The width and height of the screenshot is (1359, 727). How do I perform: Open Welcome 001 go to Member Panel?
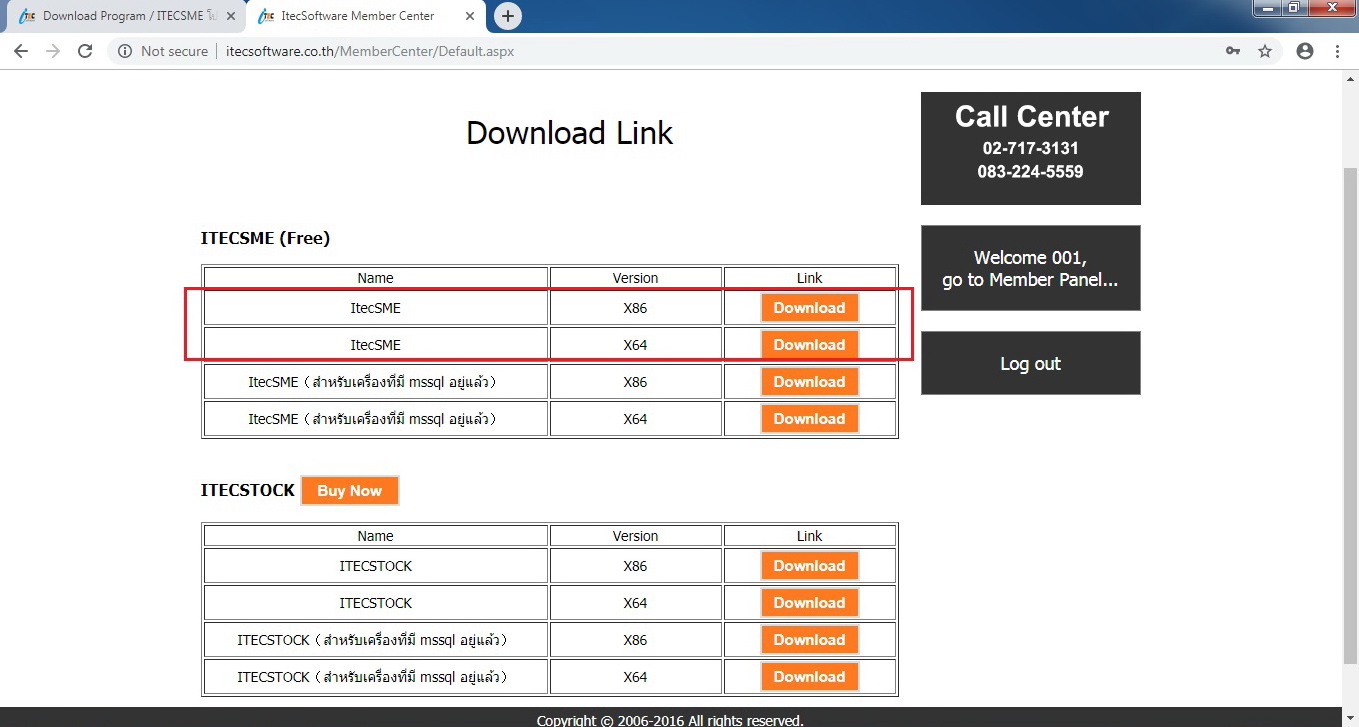click(x=1030, y=268)
